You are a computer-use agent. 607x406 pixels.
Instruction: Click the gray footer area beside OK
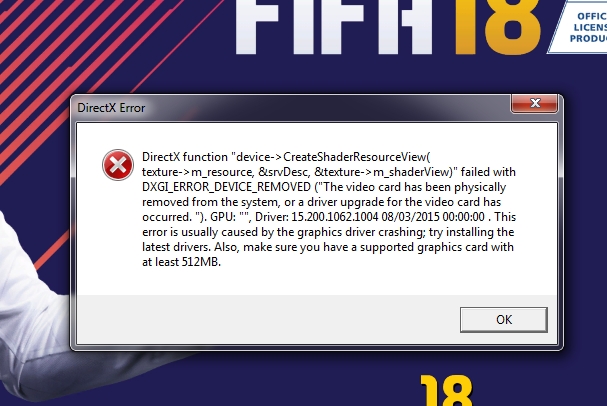pyautogui.click(x=267, y=320)
